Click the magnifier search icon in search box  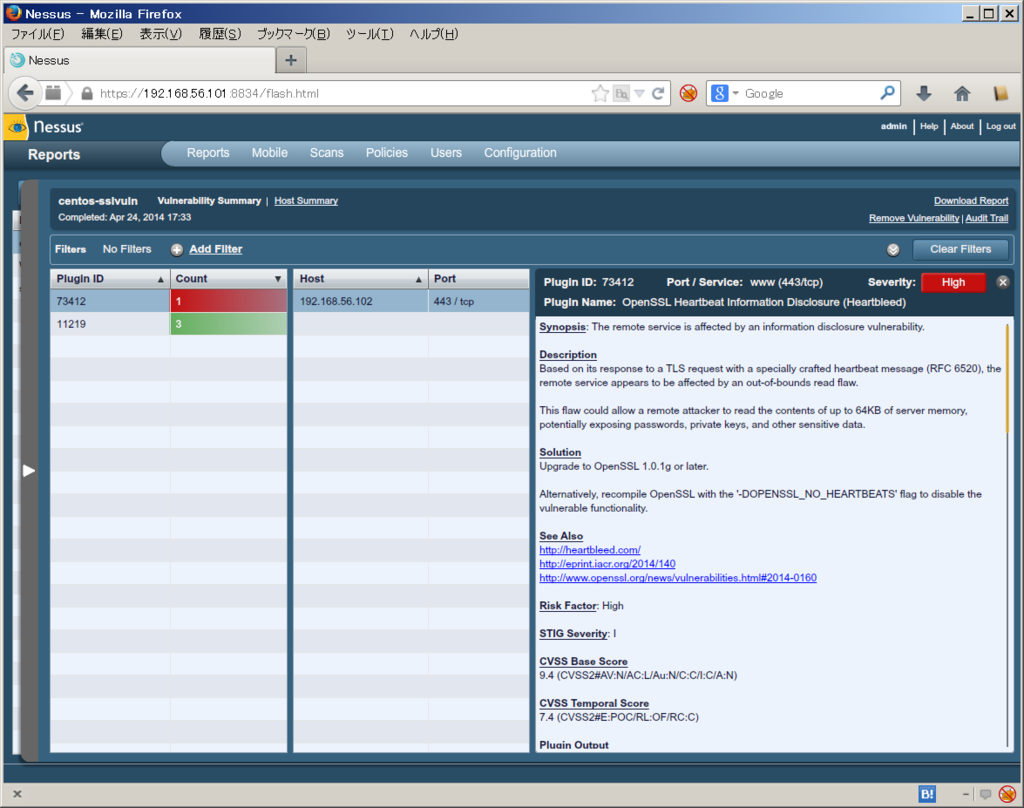pos(887,93)
